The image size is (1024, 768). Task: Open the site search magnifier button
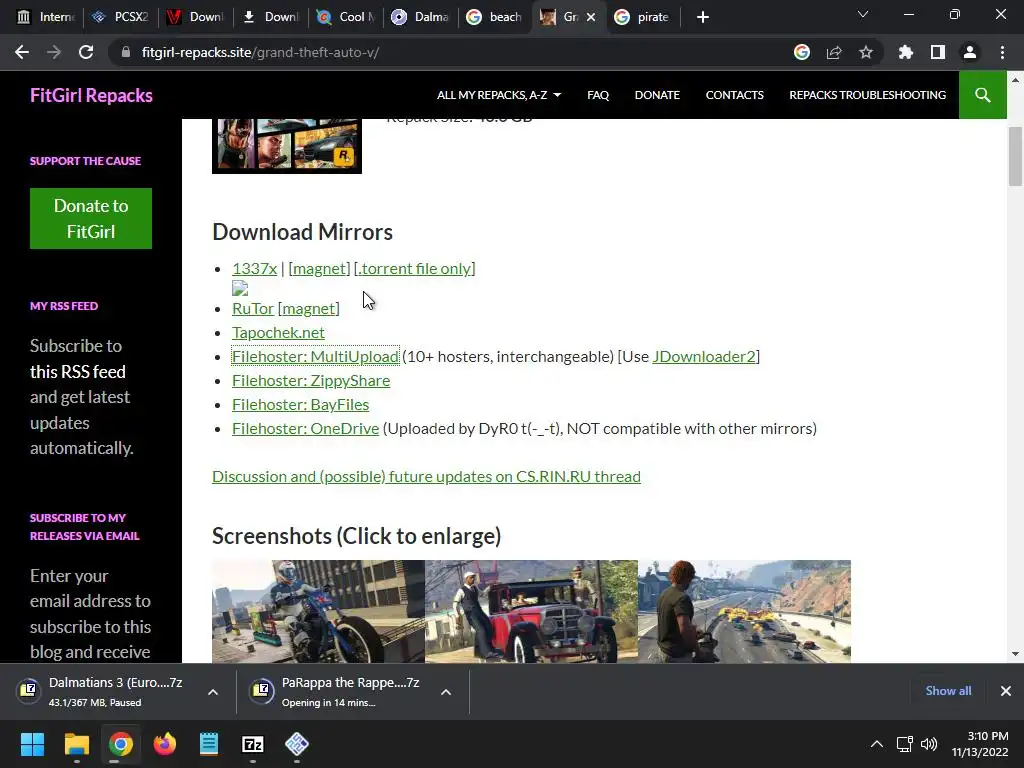click(x=982, y=95)
